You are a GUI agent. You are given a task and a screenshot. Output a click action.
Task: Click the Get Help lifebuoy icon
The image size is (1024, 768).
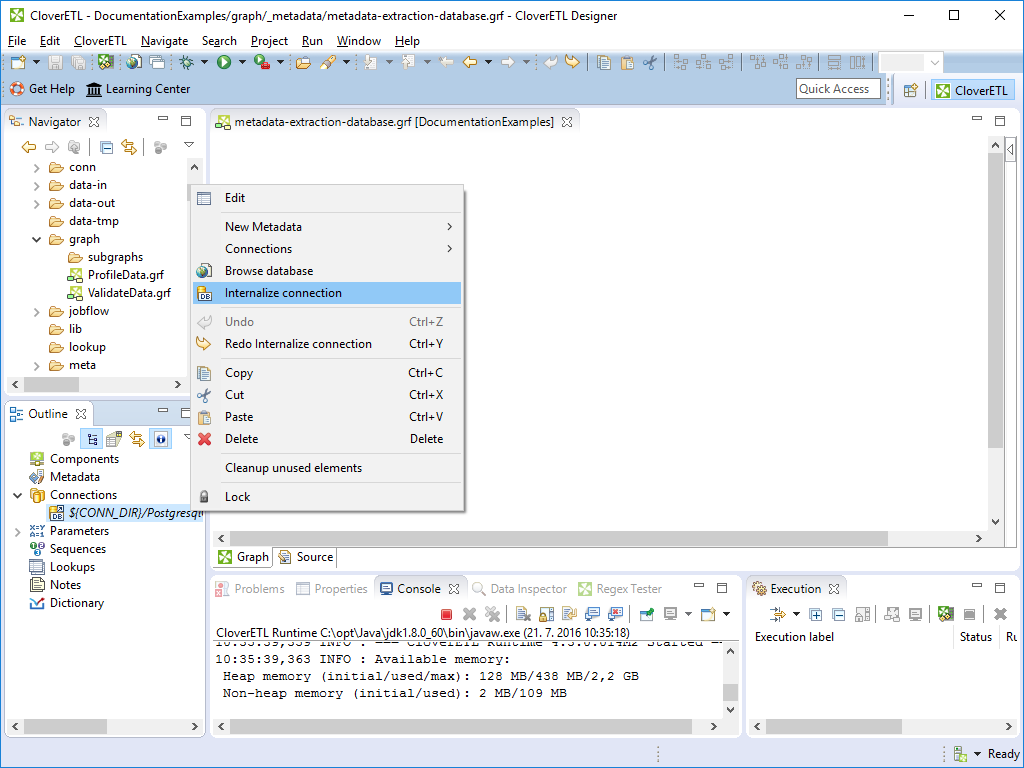point(17,89)
